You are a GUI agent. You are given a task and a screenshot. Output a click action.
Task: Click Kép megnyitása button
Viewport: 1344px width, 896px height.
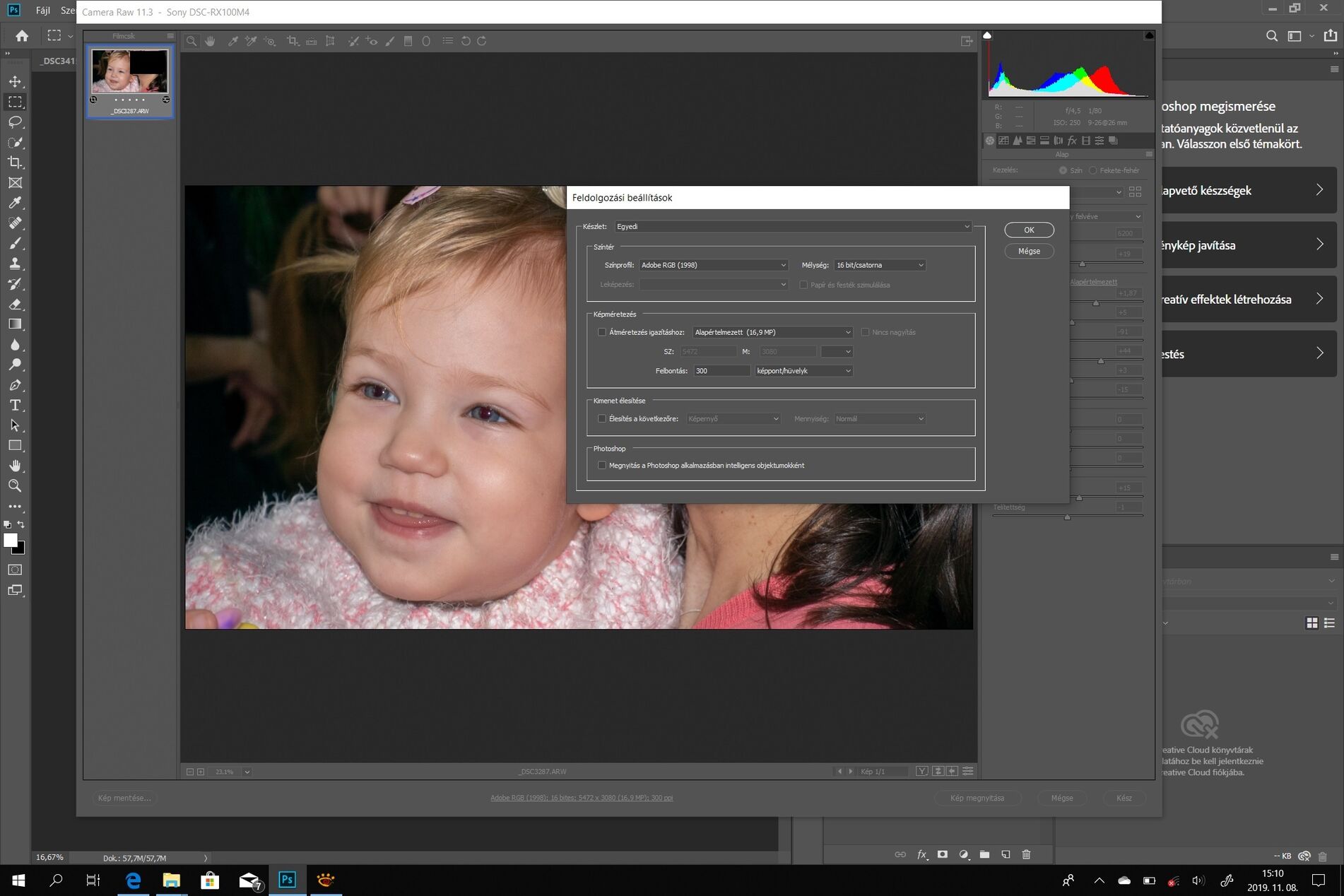[977, 798]
